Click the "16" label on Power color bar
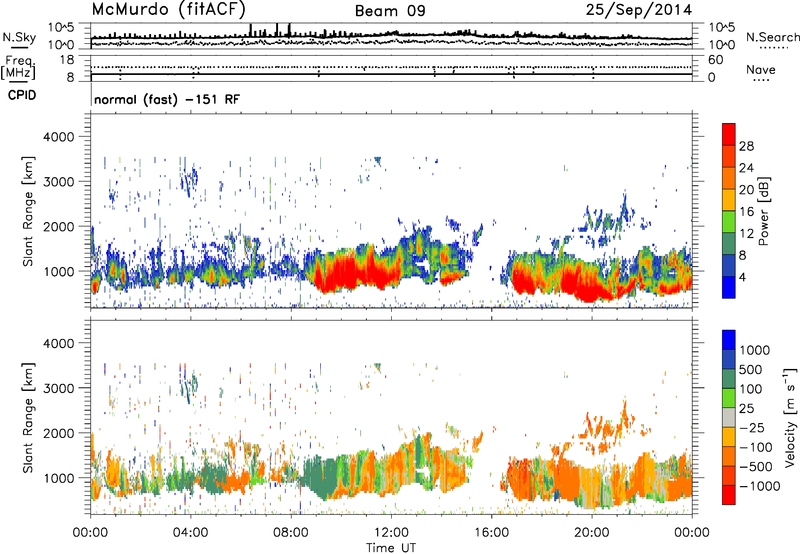800x554 pixels. 746,212
